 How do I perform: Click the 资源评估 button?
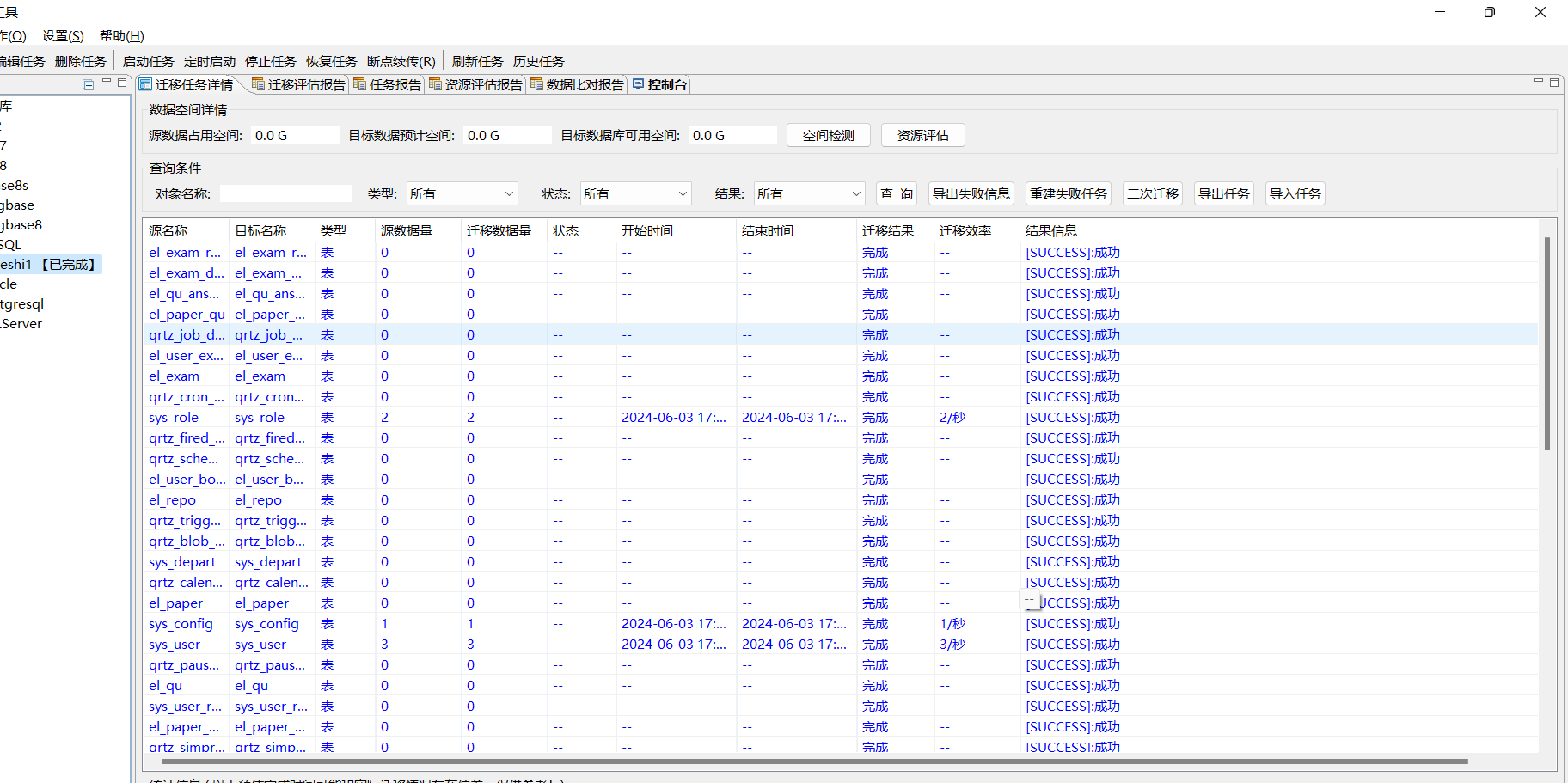[923, 136]
